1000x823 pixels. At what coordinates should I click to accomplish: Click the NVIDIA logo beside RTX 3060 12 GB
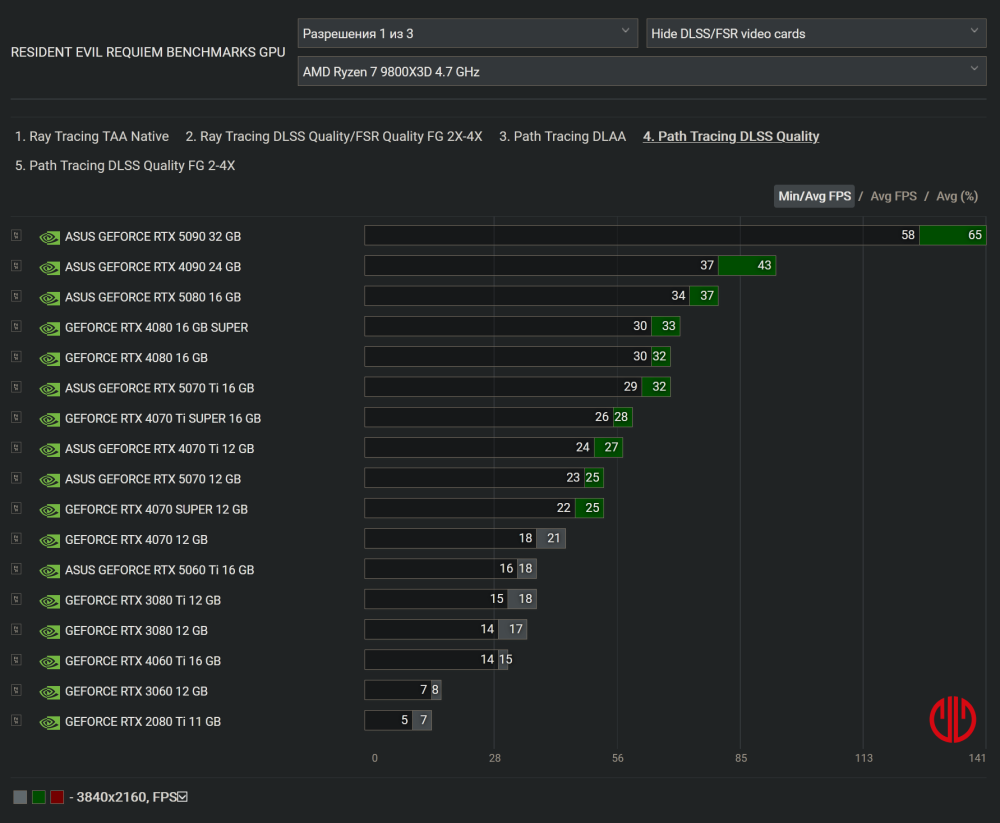49,691
